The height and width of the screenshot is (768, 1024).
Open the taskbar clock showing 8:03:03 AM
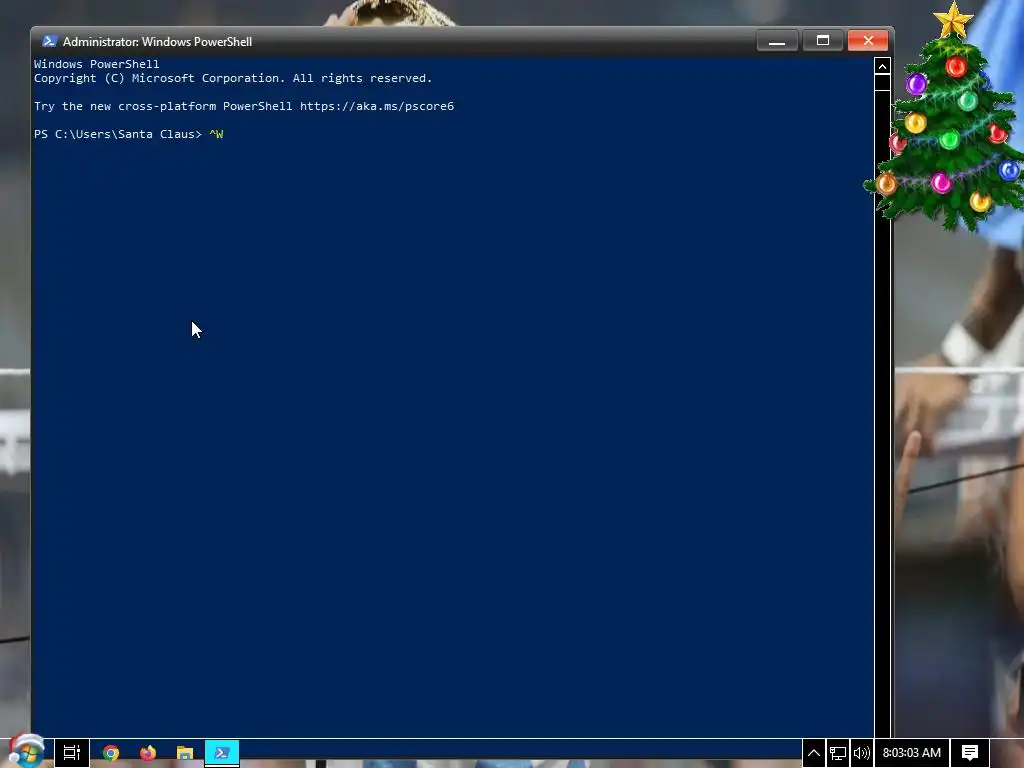[x=912, y=753]
